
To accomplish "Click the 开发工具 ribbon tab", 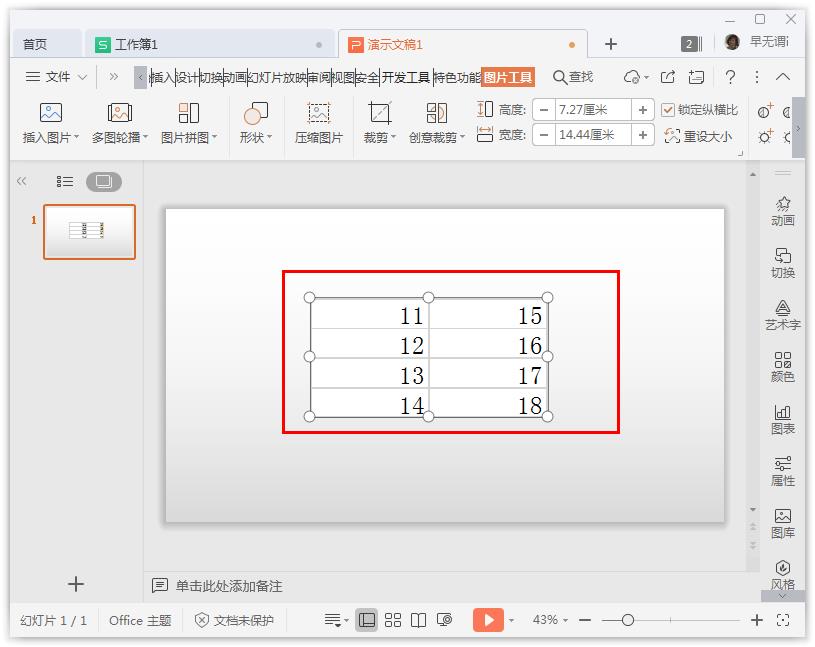I will click(406, 76).
